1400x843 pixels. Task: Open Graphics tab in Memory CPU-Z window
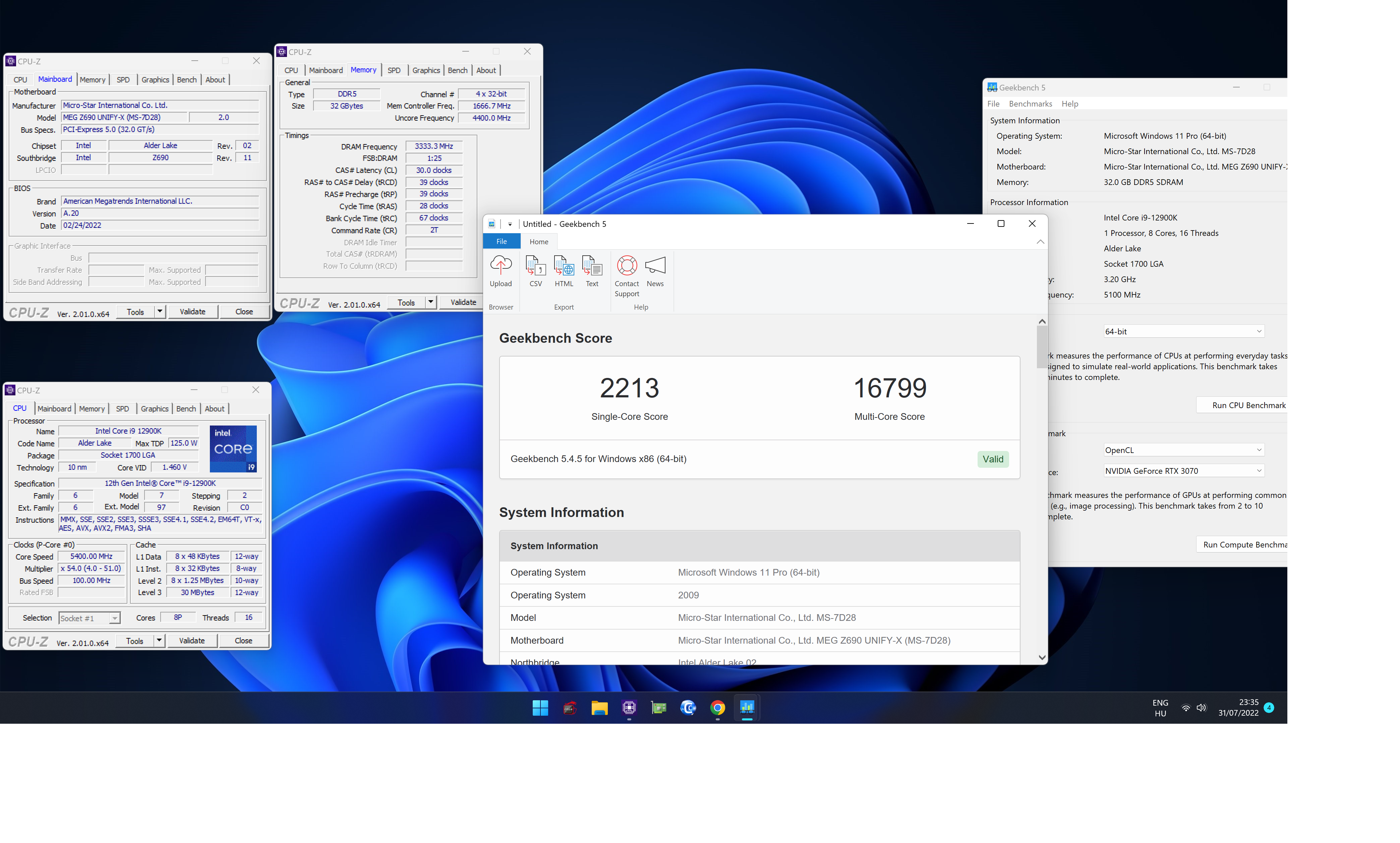(426, 70)
